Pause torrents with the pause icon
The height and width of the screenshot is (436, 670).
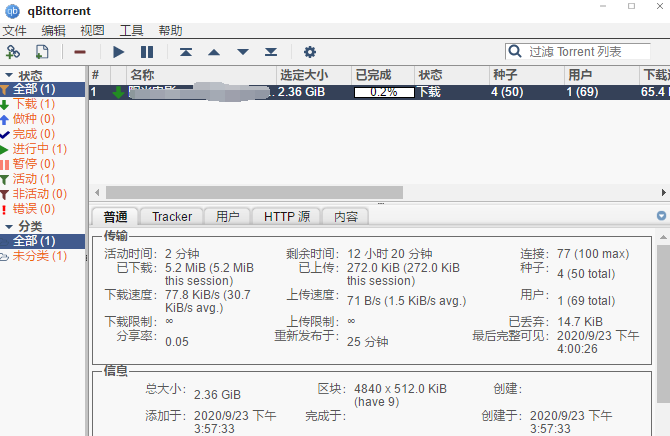coord(147,52)
